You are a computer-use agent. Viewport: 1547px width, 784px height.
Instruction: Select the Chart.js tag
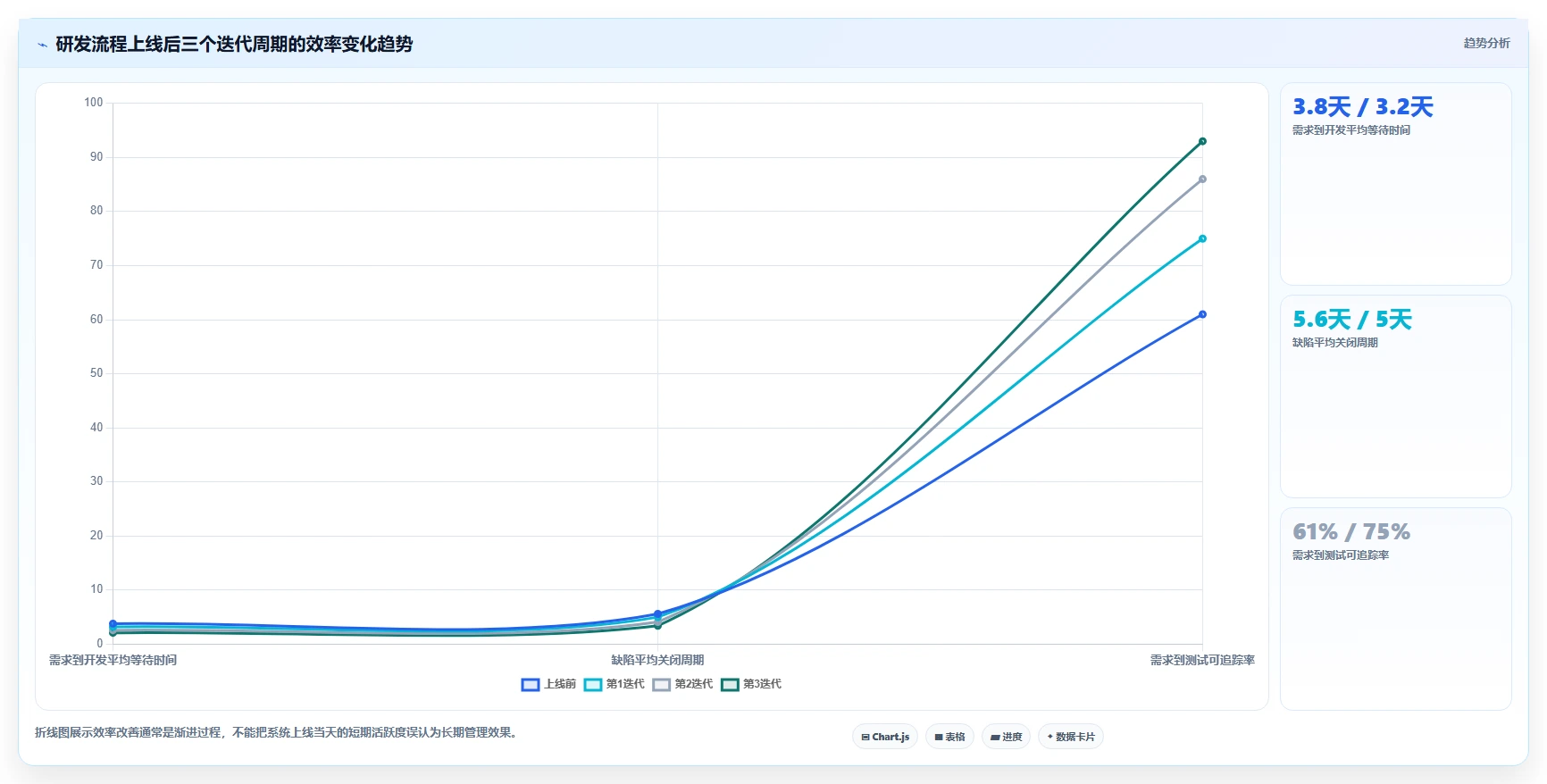click(885, 737)
